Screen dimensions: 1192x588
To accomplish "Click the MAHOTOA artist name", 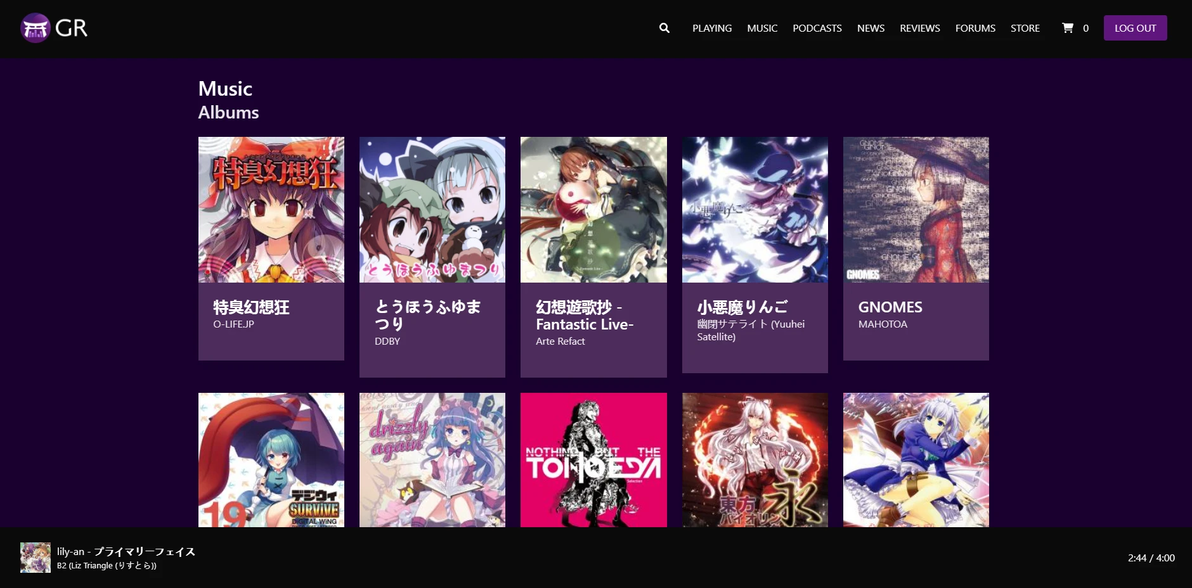I will [x=883, y=325].
